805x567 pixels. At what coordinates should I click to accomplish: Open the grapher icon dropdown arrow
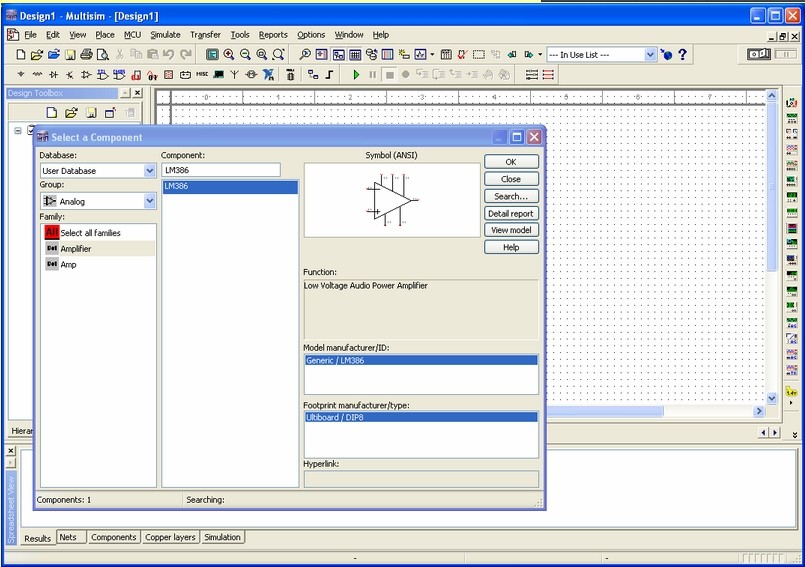432,54
